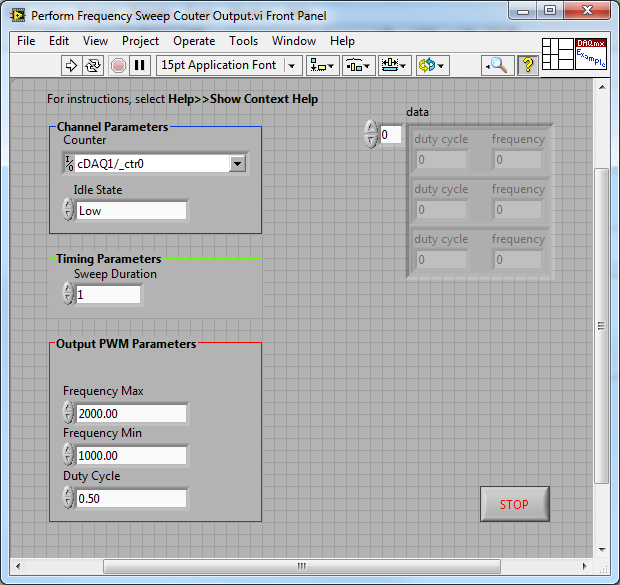620x585 pixels.
Task: Click the Pause button in toolbar
Action: [140, 65]
